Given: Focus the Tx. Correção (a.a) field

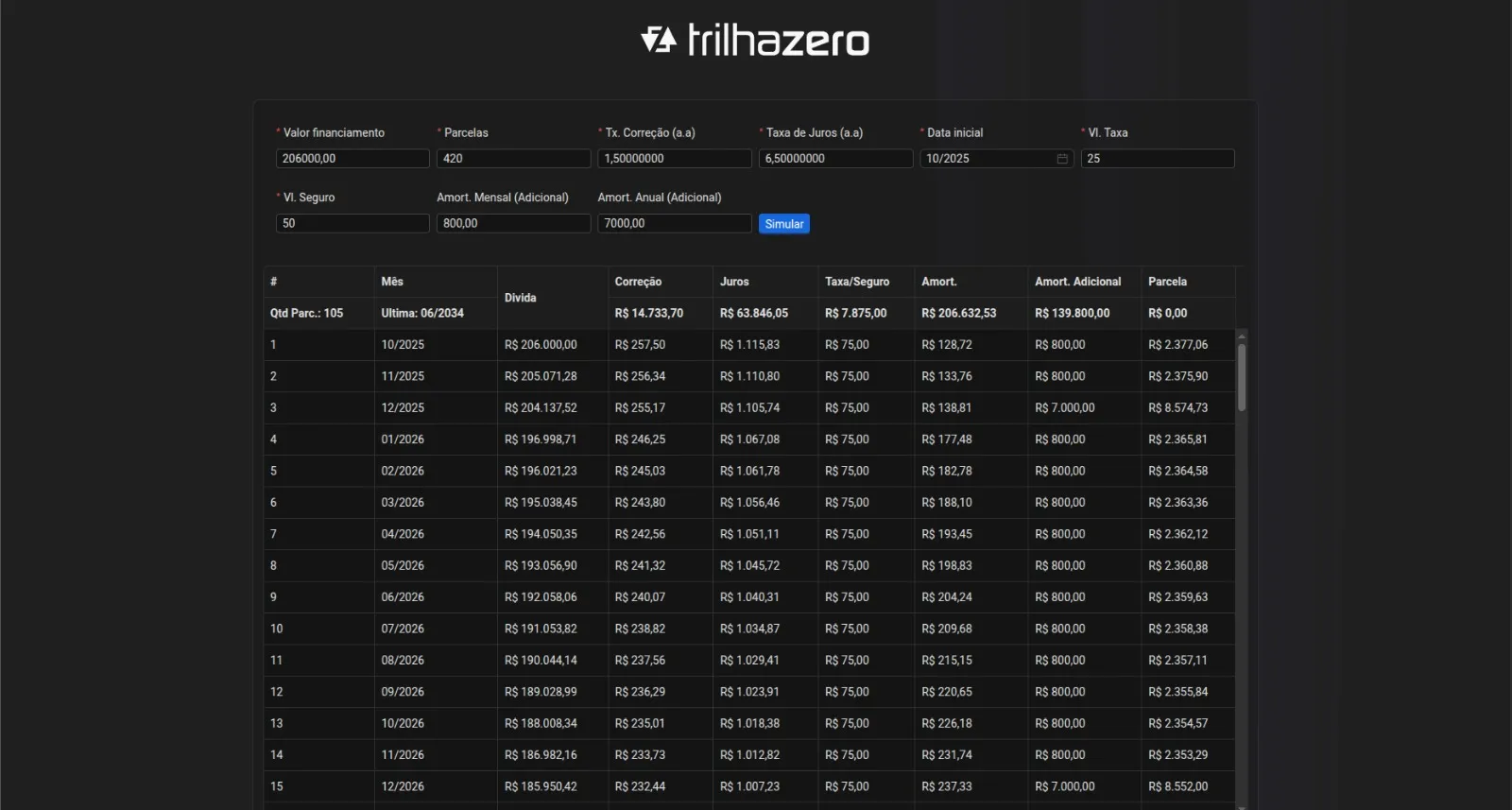Looking at the screenshot, I should click(x=673, y=159).
